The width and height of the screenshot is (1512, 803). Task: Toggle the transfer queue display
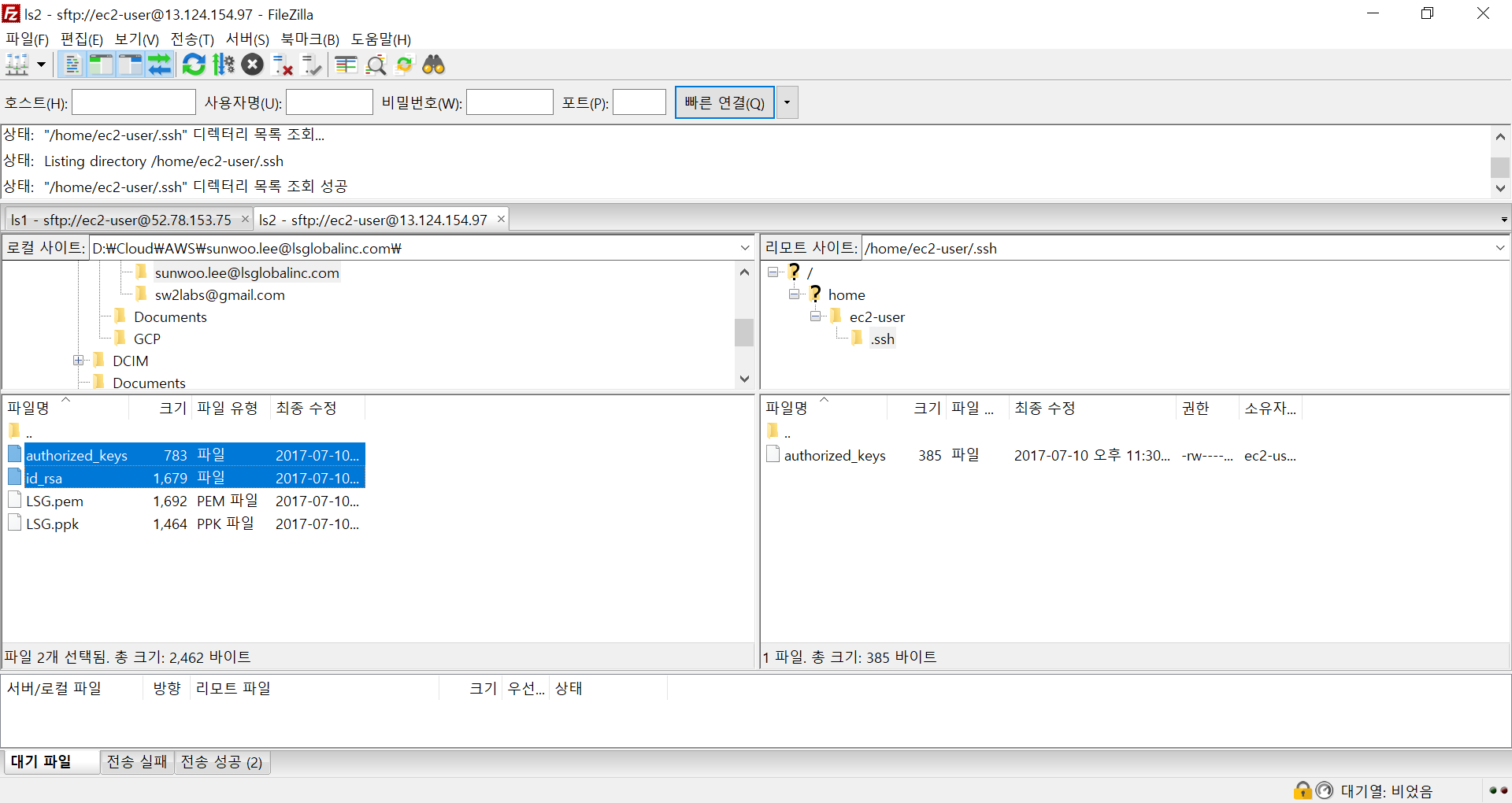pyautogui.click(x=159, y=65)
